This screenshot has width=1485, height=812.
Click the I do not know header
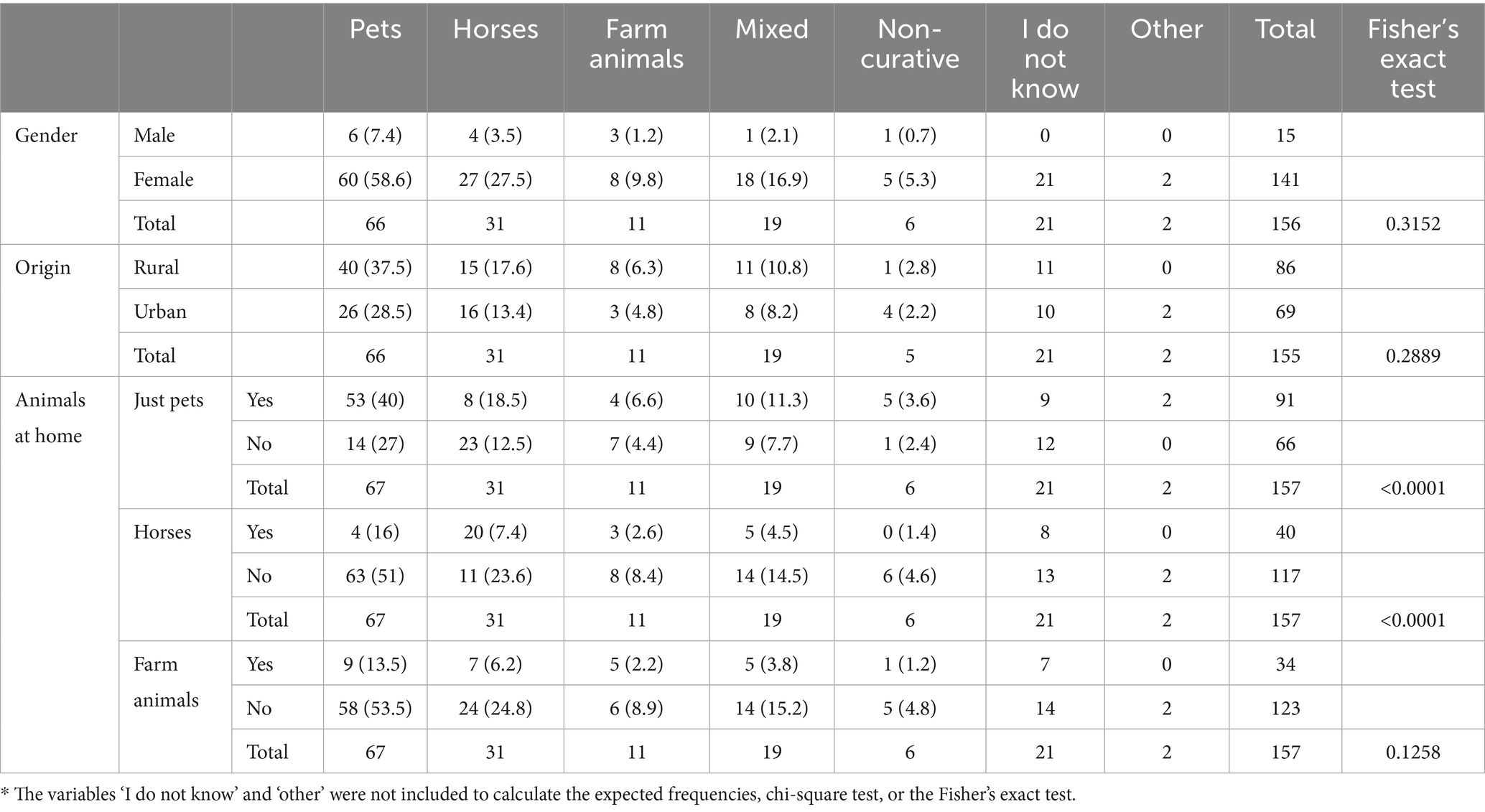click(1045, 58)
